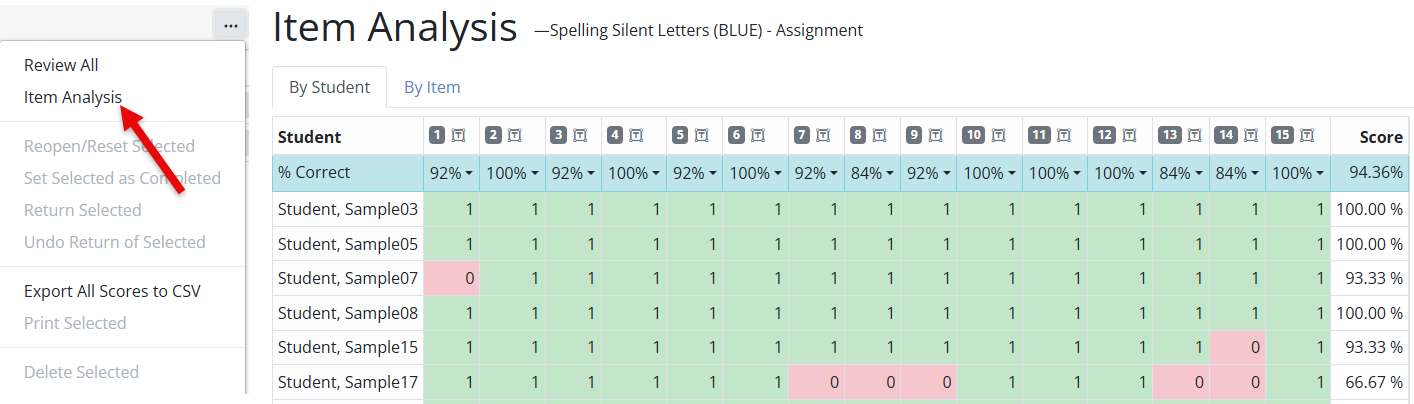Open the item 13 preview icon
Viewport: 1414px width, 404px height.
tap(1195, 135)
